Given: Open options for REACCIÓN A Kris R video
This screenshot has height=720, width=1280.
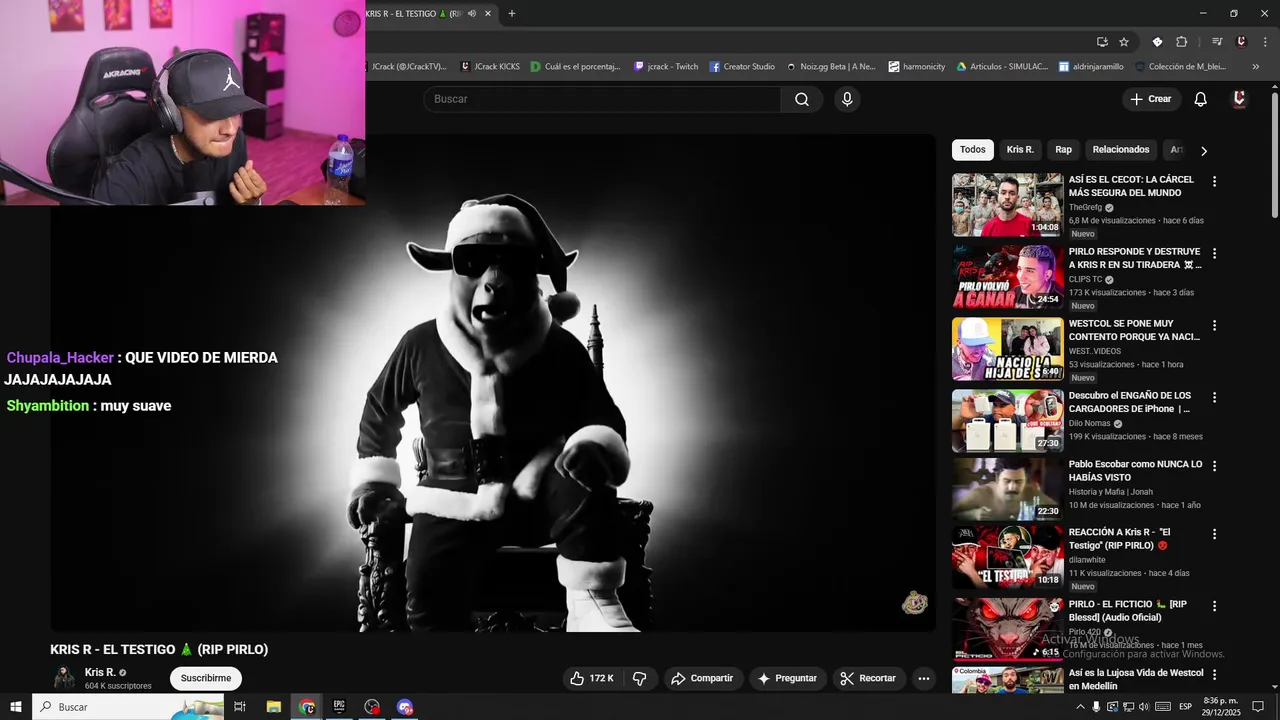Looking at the screenshot, I should pos(1215,534).
